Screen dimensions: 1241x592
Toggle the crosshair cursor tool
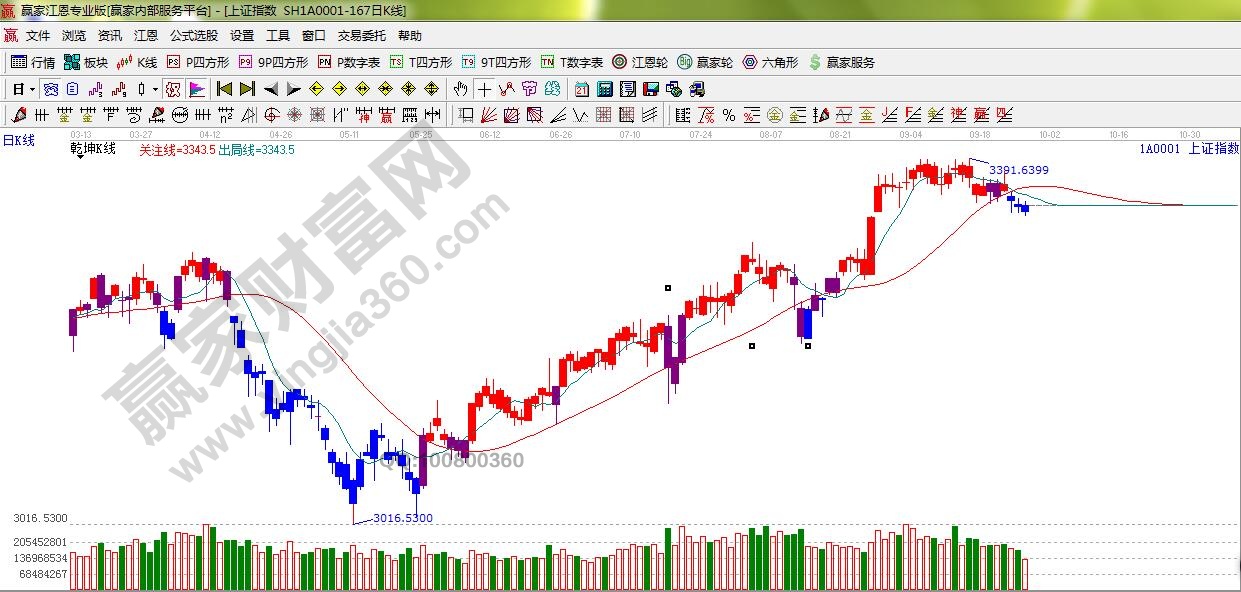pos(484,89)
